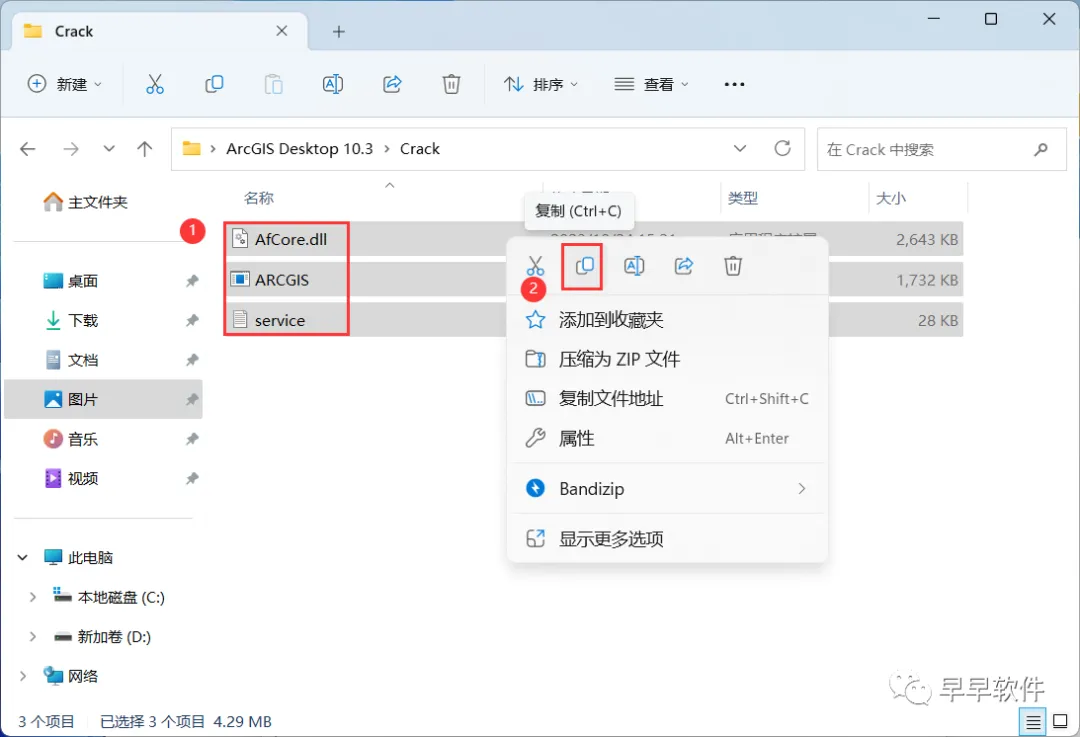Viewport: 1080px width, 737px height.
Task: Select Add to Favorites (添加到收藏夹)
Action: coord(667,320)
